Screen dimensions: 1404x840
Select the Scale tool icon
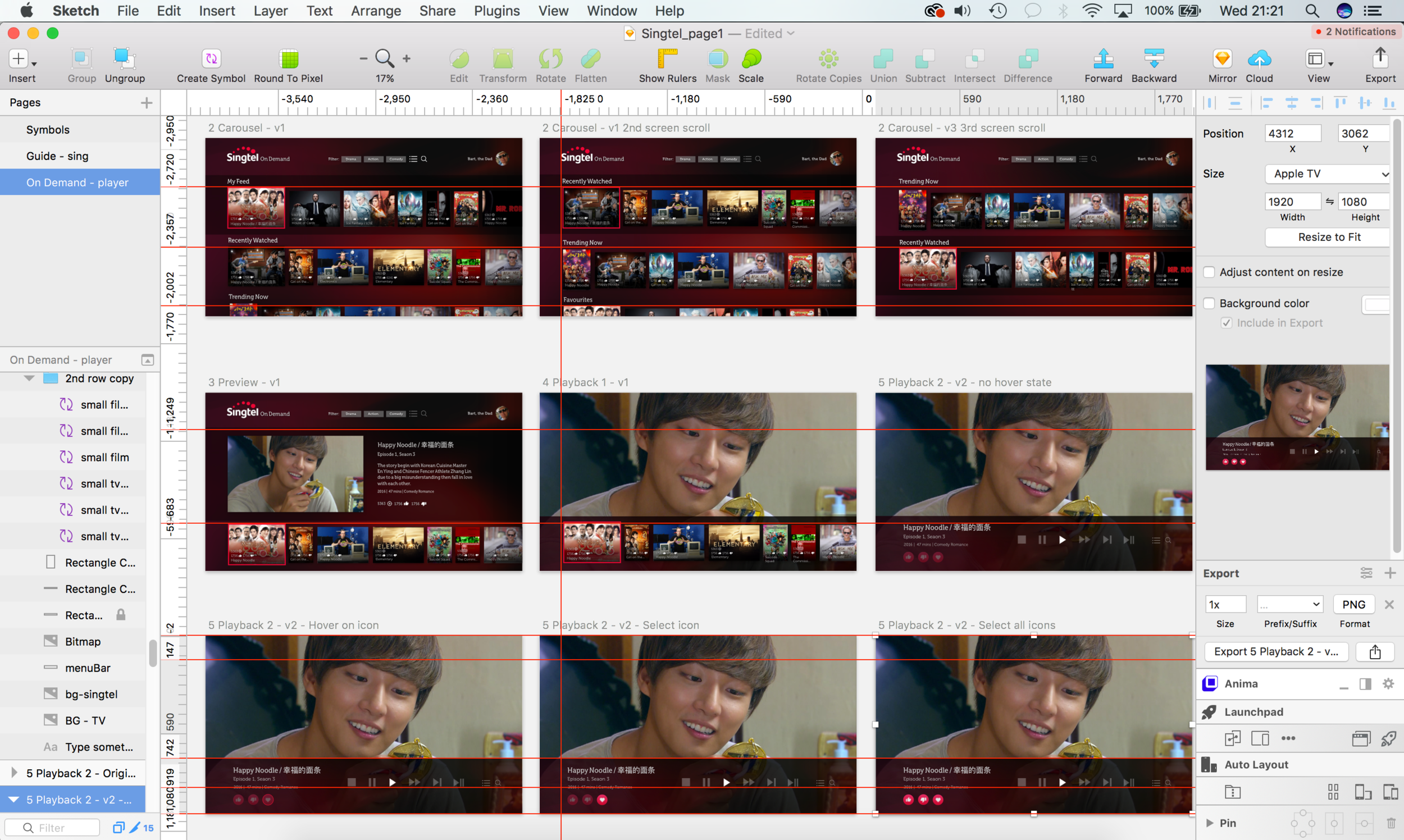tap(751, 59)
